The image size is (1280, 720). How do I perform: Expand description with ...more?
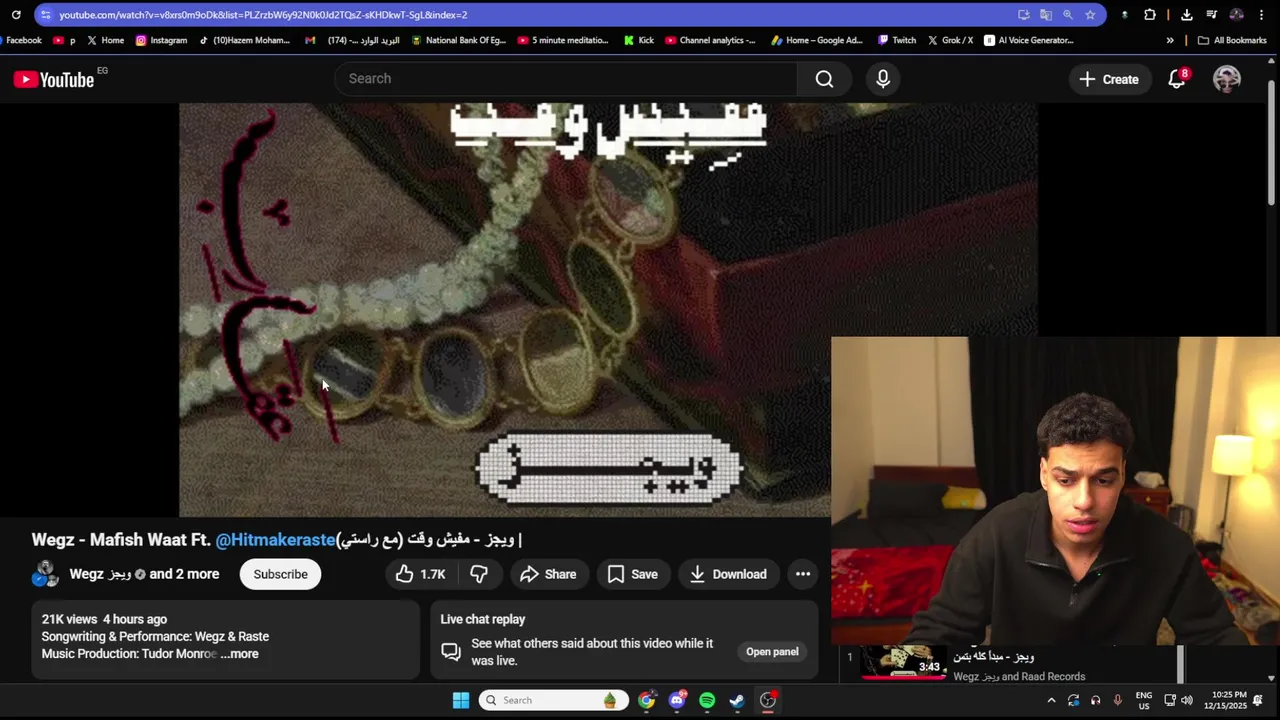click(239, 654)
